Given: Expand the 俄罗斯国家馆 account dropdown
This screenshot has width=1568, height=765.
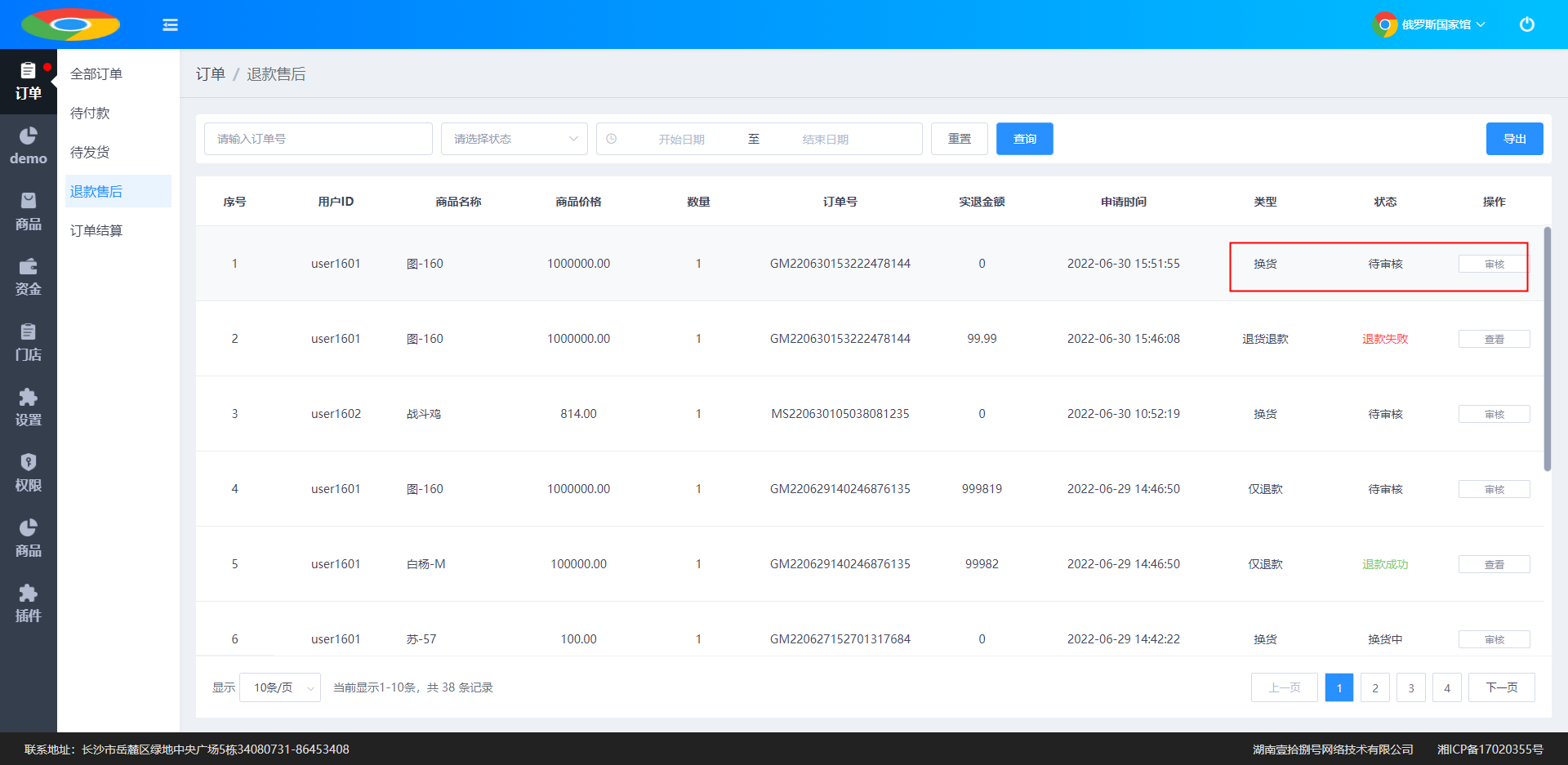Looking at the screenshot, I should pyautogui.click(x=1443, y=24).
